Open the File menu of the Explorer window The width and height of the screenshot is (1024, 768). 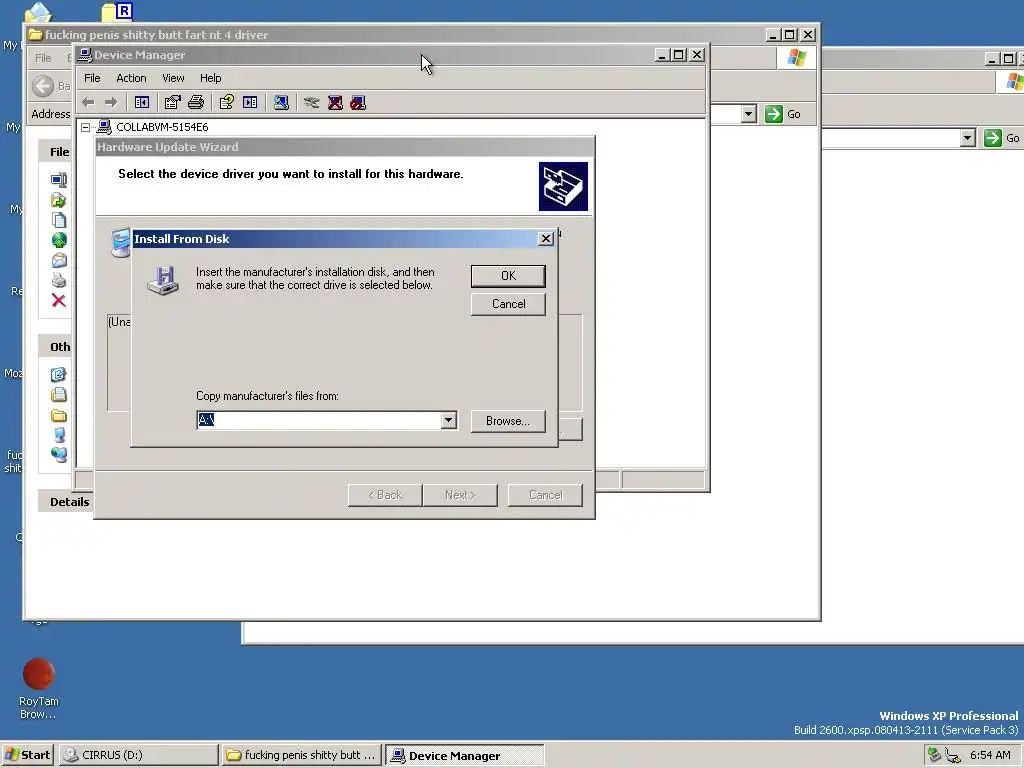pos(43,58)
